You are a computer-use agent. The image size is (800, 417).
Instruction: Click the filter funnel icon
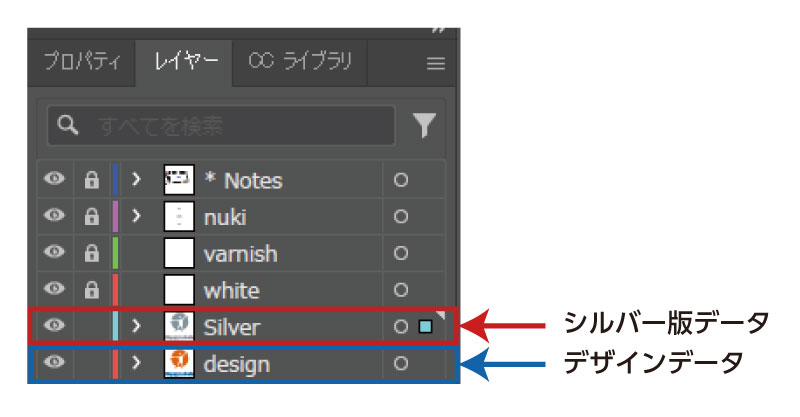click(424, 125)
